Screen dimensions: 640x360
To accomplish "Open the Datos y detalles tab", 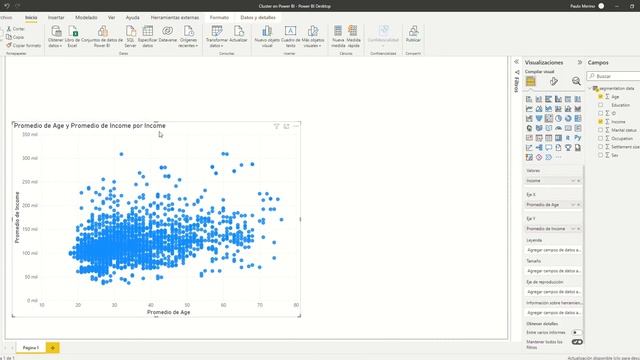I will pyautogui.click(x=258, y=18).
